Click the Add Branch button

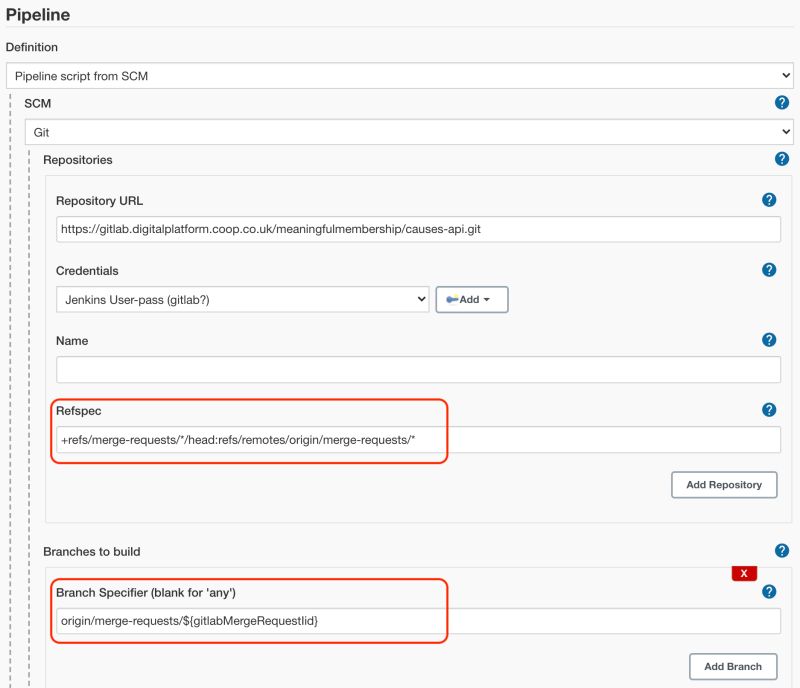(x=732, y=666)
